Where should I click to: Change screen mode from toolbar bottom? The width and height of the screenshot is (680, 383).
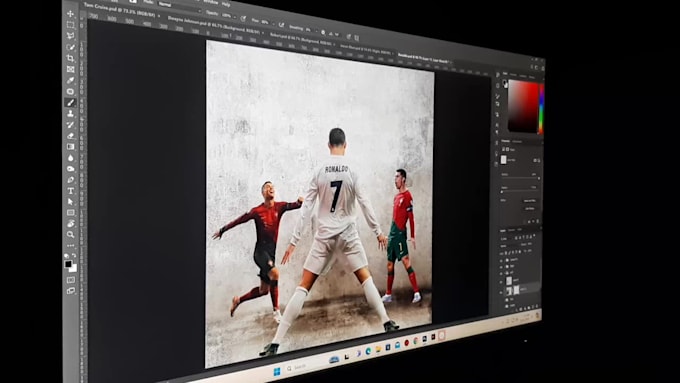click(71, 291)
